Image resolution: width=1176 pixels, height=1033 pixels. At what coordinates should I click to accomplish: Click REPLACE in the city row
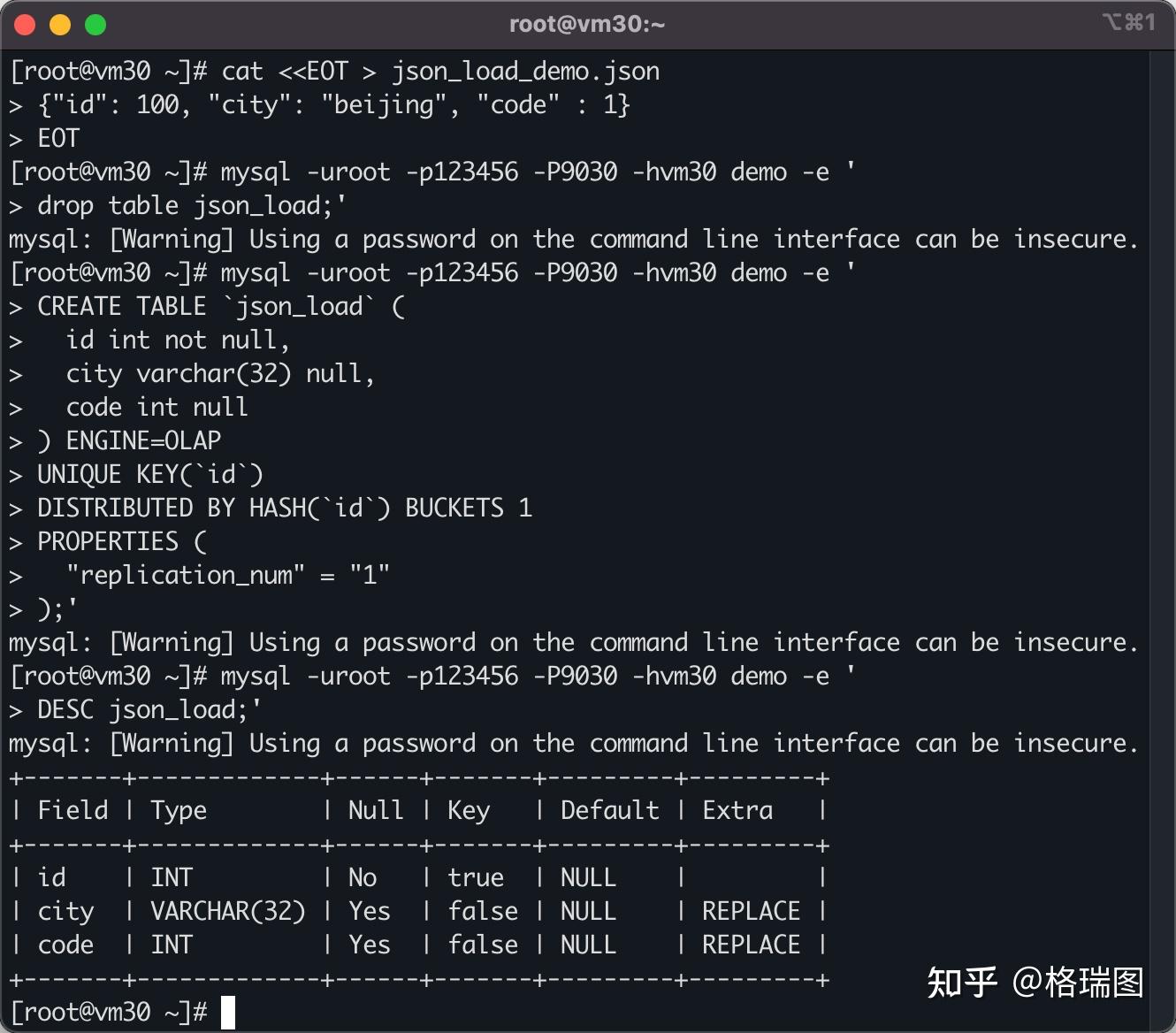point(751,912)
